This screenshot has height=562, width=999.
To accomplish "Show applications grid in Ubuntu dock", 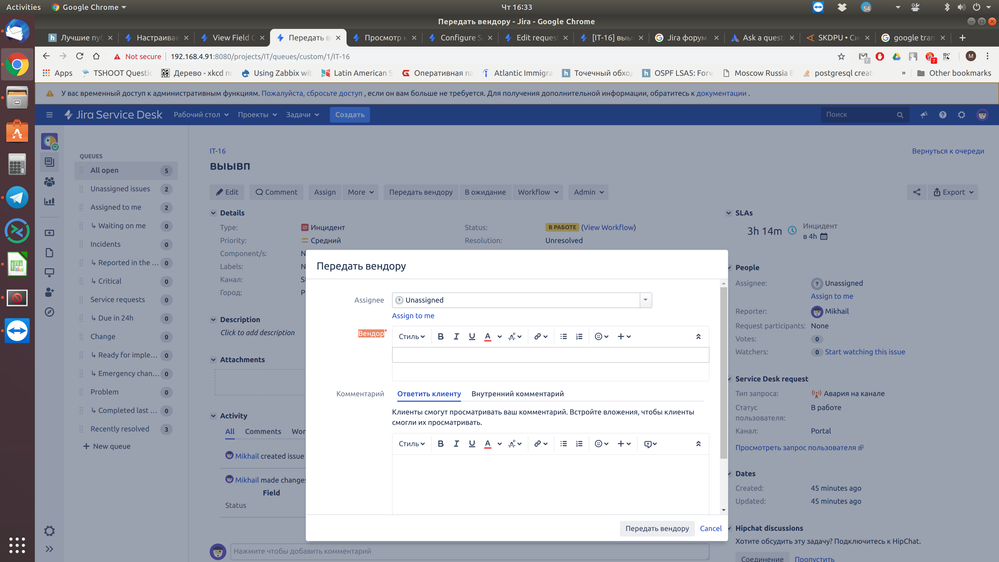I will 17,545.
